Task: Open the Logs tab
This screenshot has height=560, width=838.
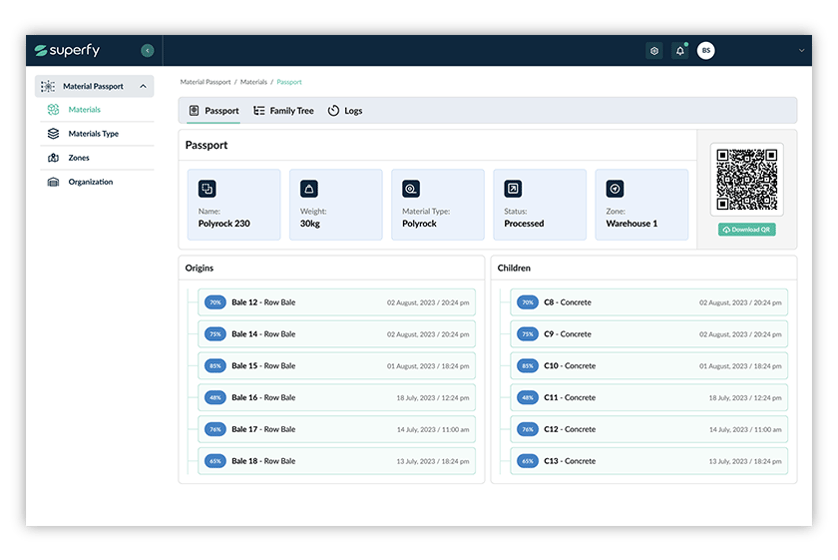Action: (x=345, y=111)
